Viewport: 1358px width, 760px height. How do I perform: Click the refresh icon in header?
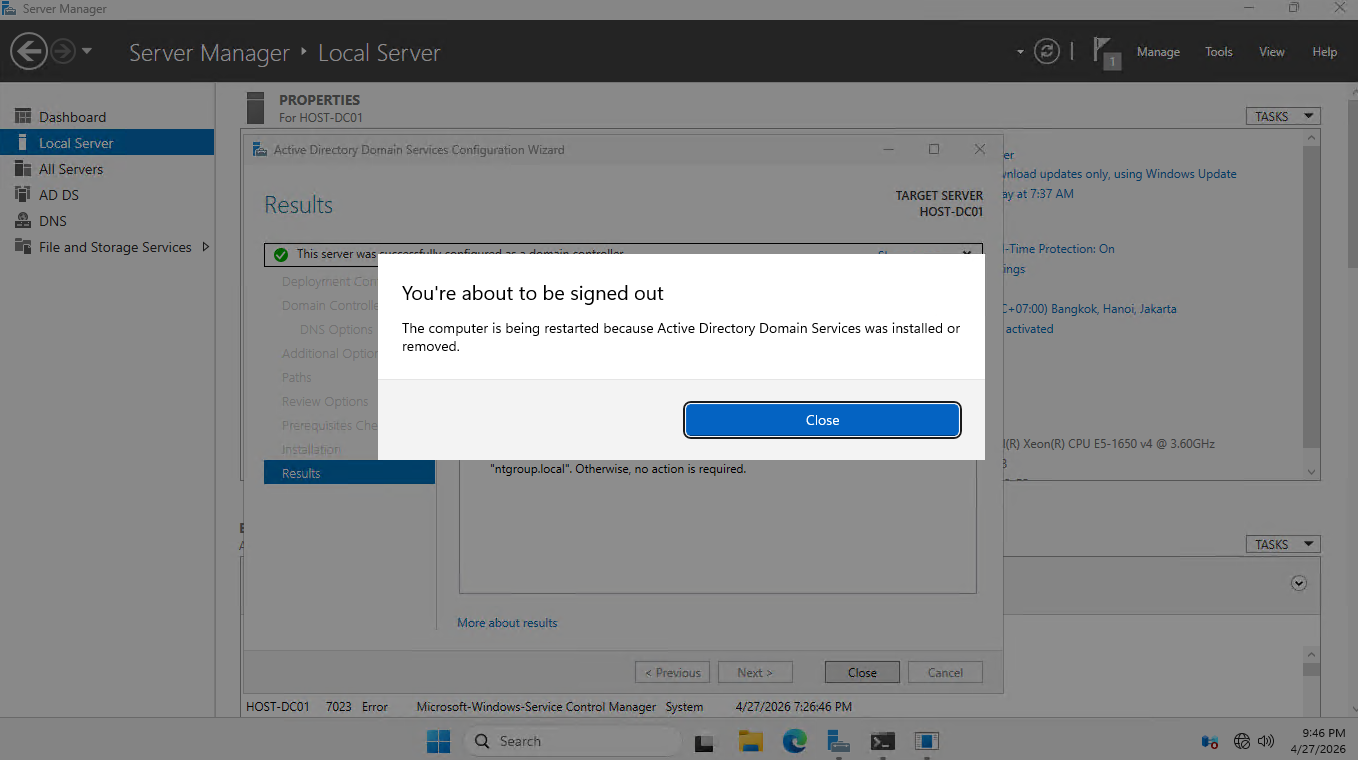1046,52
